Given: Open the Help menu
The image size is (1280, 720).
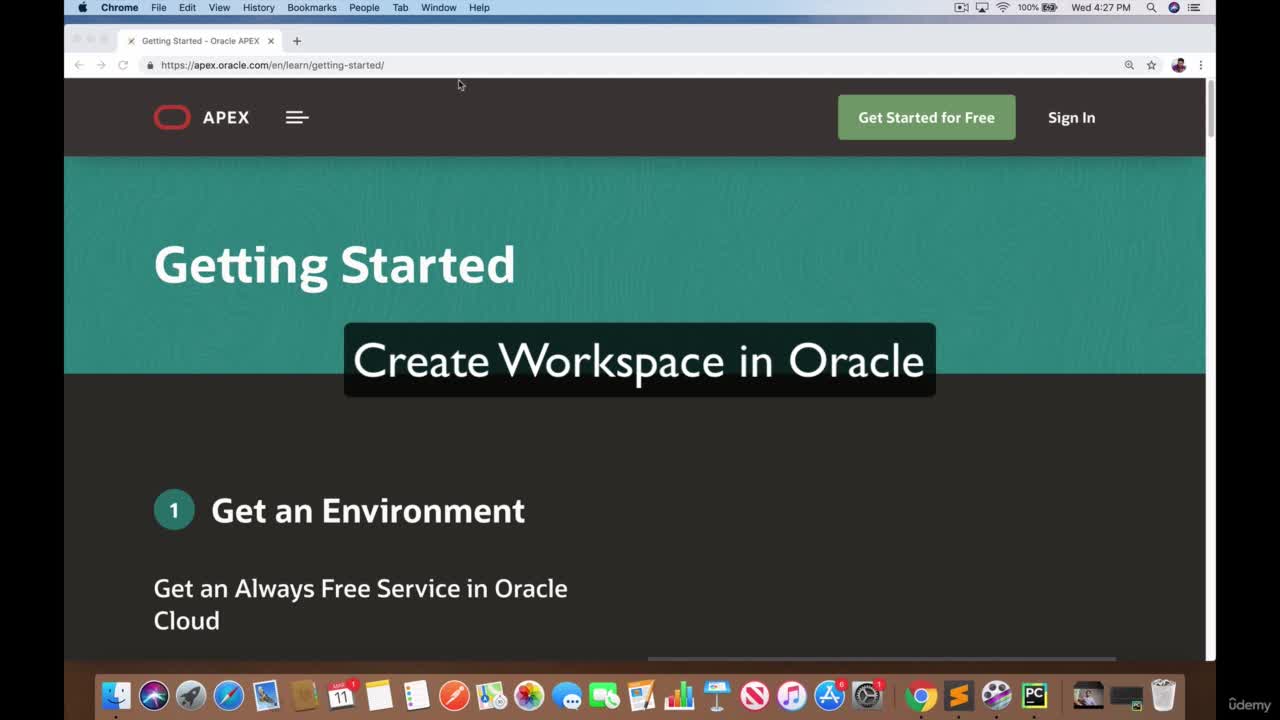Looking at the screenshot, I should click(x=479, y=7).
